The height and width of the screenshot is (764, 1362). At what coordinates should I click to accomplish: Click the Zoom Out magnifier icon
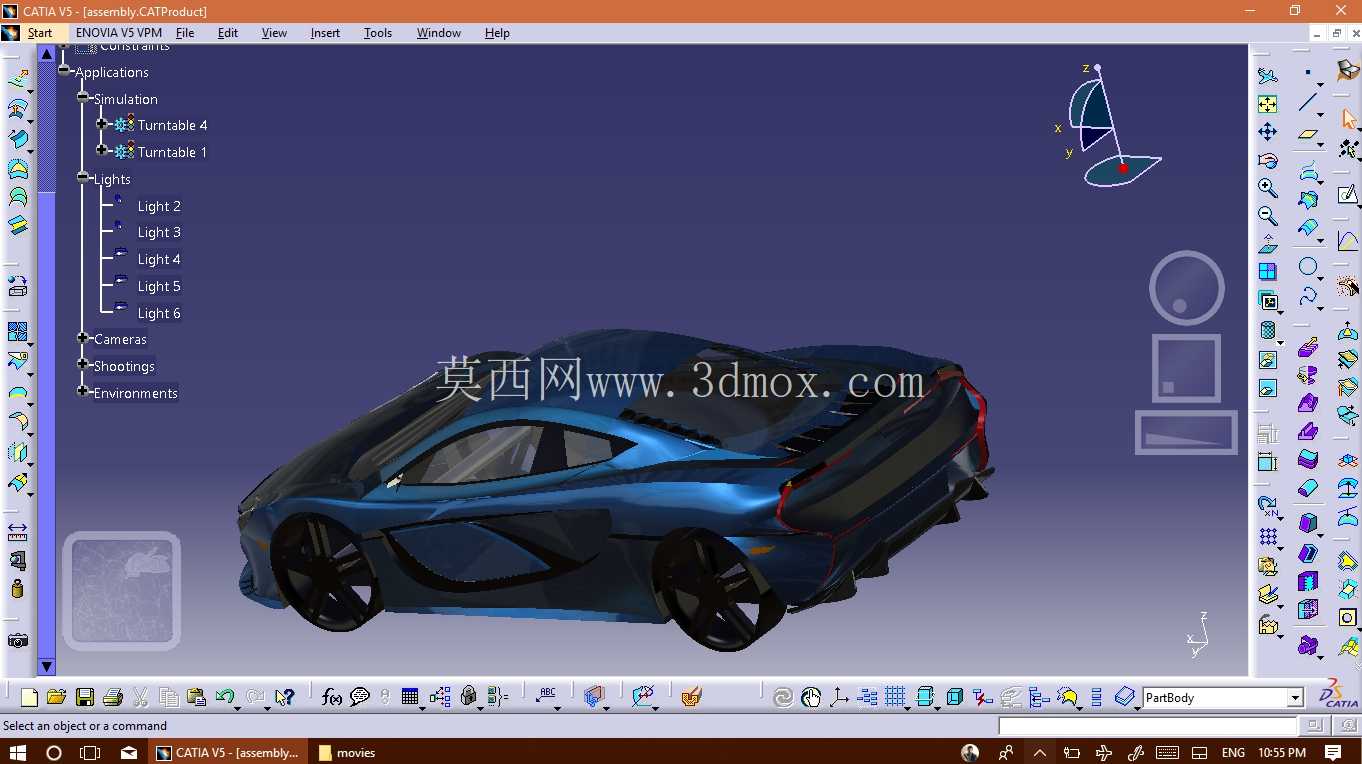[x=1267, y=215]
